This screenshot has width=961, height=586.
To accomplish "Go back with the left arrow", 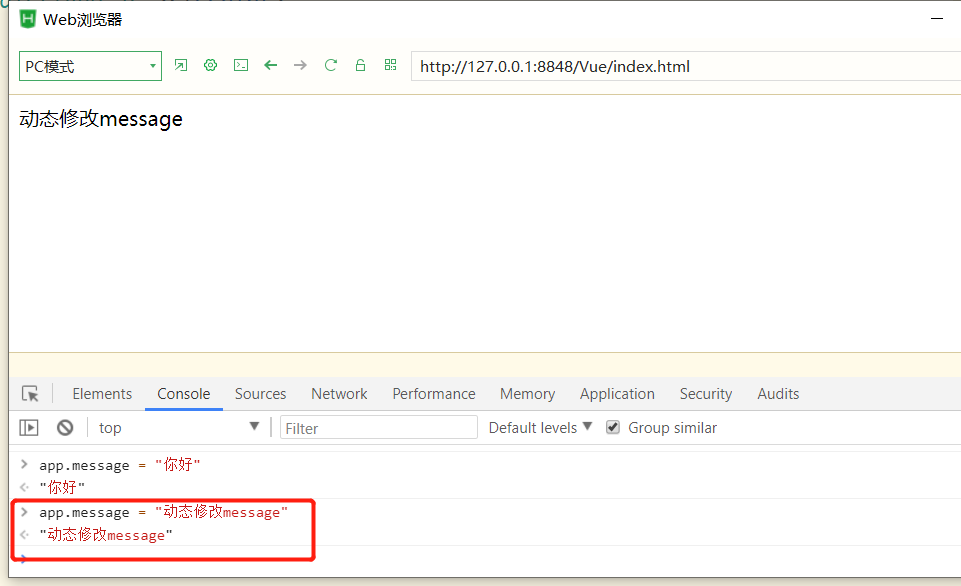I will coord(270,66).
